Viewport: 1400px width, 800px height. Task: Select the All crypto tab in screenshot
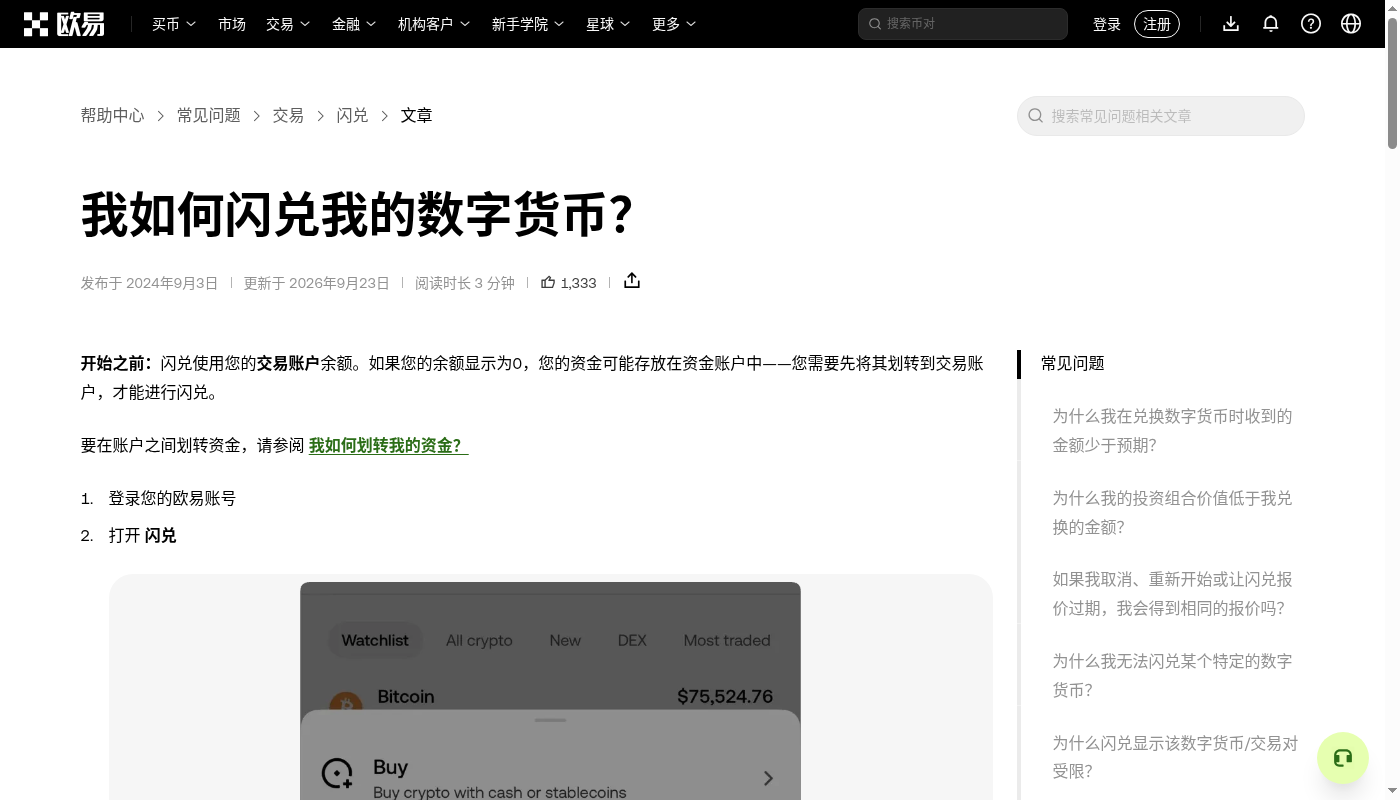pyautogui.click(x=479, y=640)
